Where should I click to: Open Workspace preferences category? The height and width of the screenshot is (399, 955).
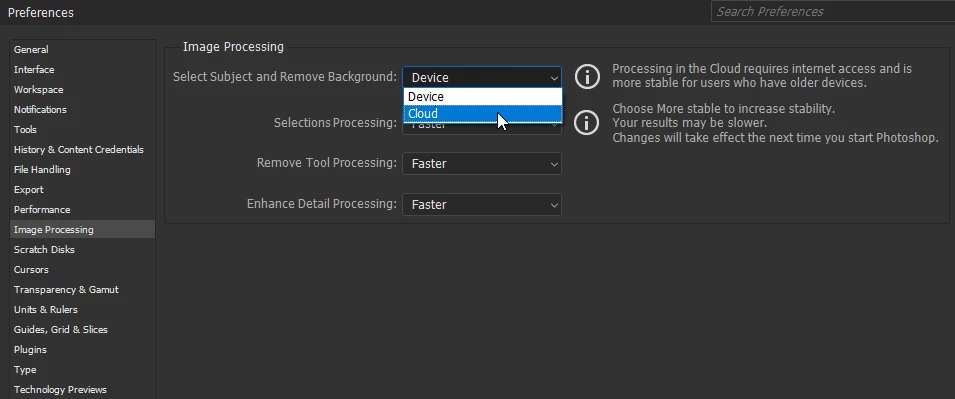[38, 90]
